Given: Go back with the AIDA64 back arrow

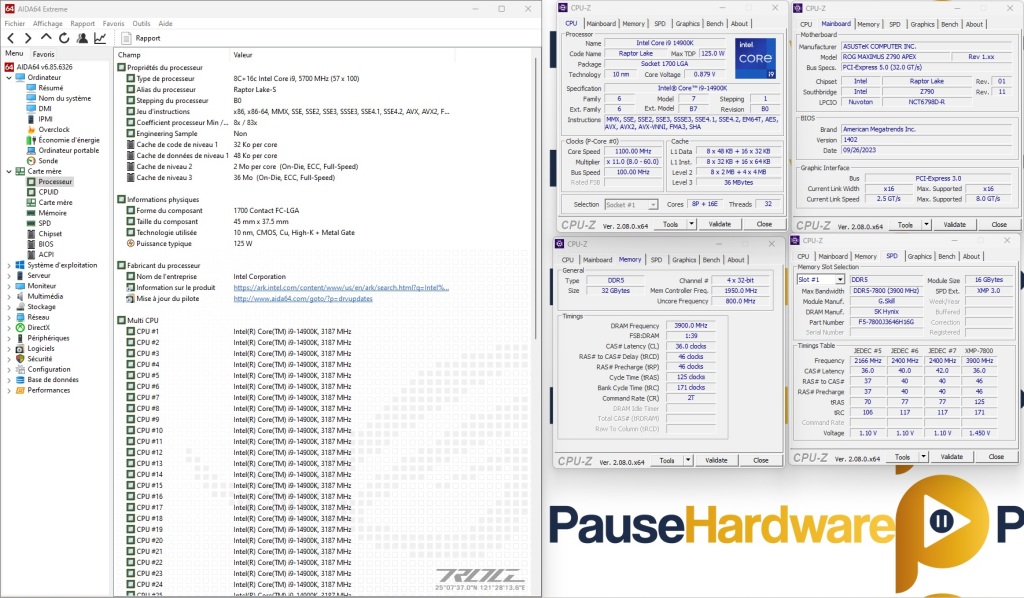Looking at the screenshot, I should click(10, 39).
